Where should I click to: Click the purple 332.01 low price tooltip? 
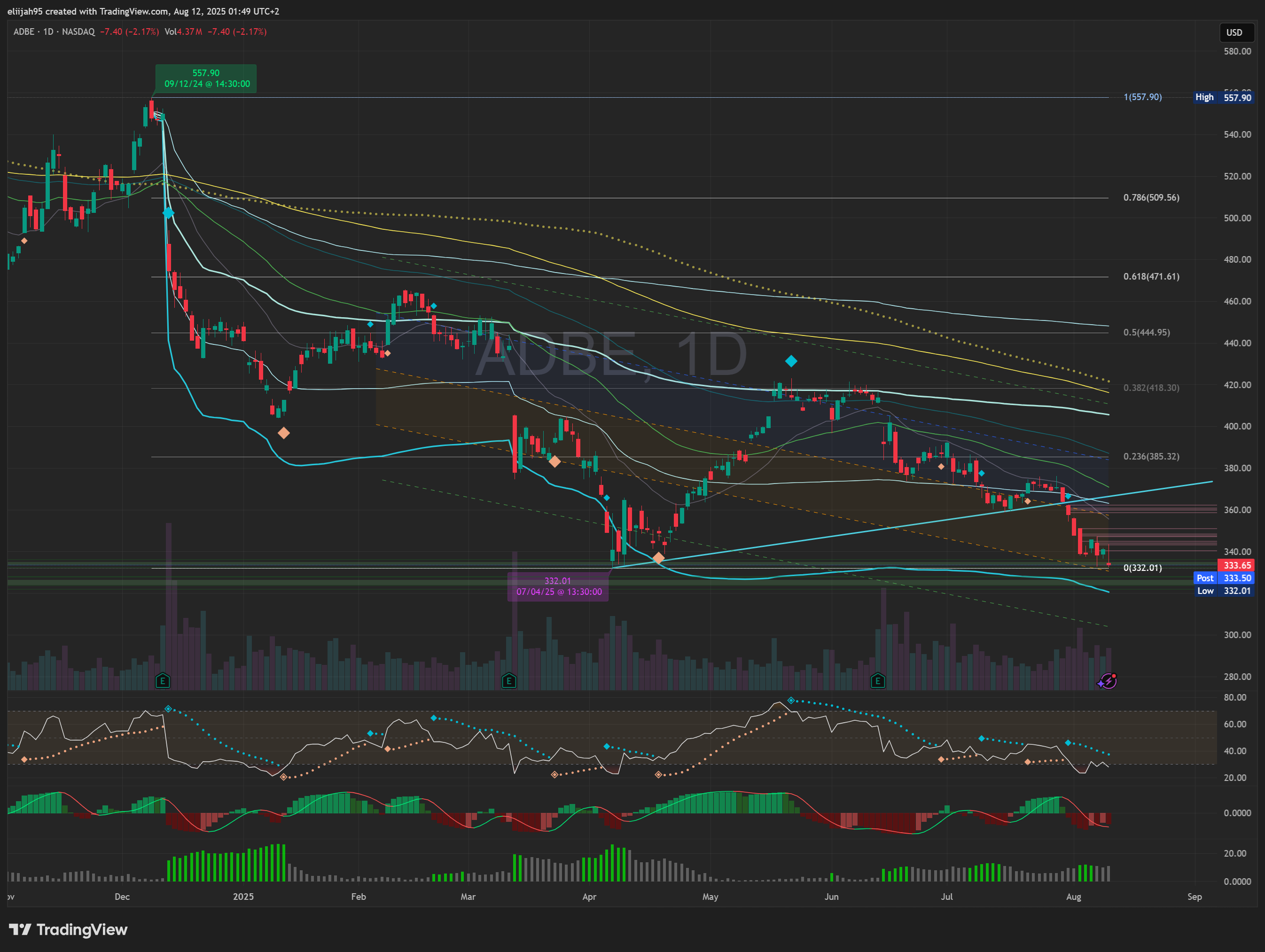point(558,586)
